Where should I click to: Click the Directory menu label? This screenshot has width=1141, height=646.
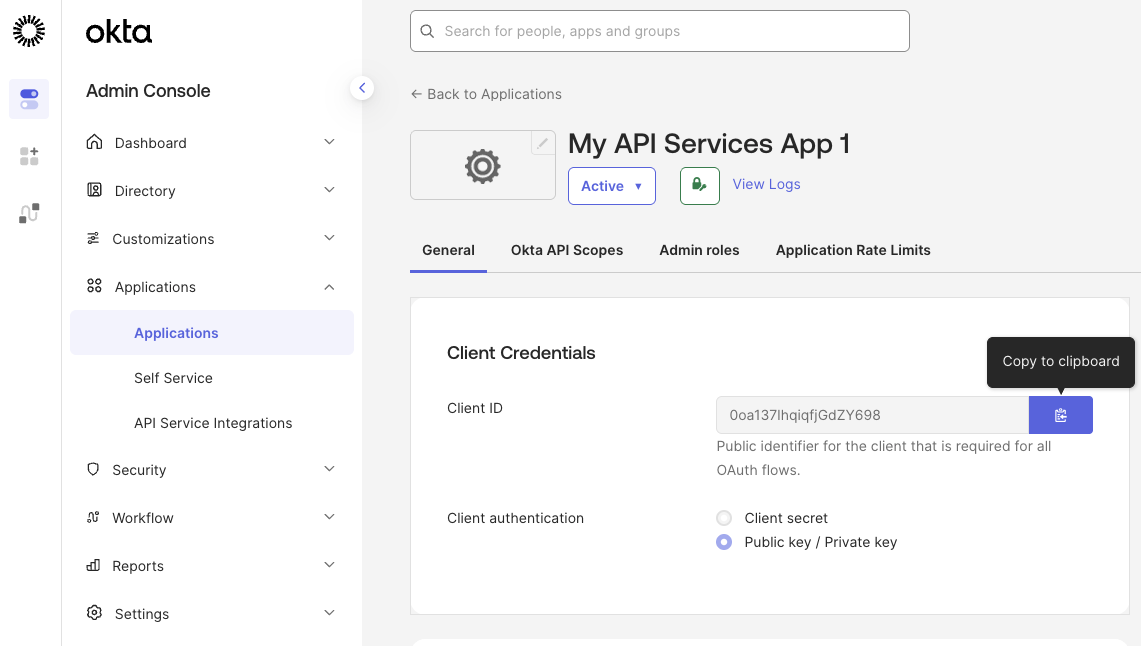tap(145, 191)
